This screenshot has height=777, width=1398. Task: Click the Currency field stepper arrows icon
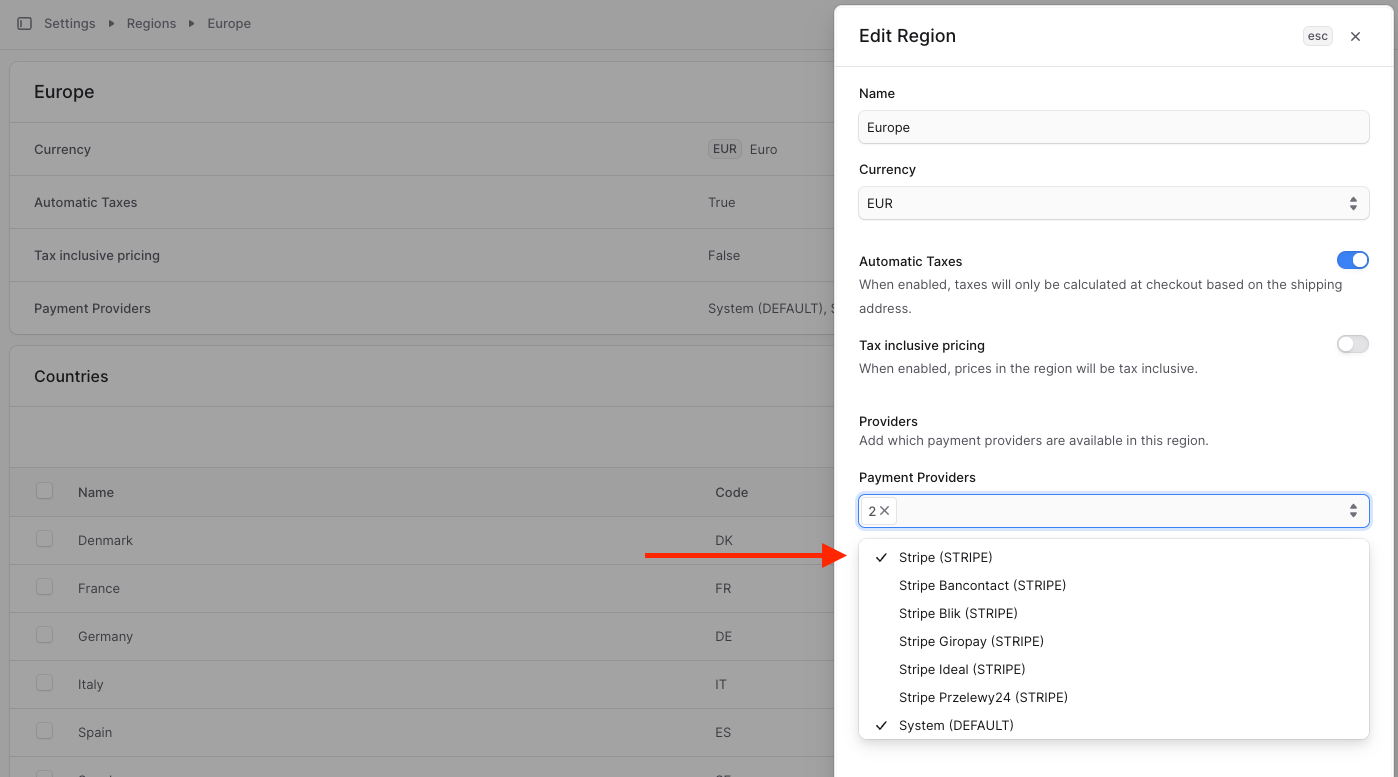(x=1354, y=203)
